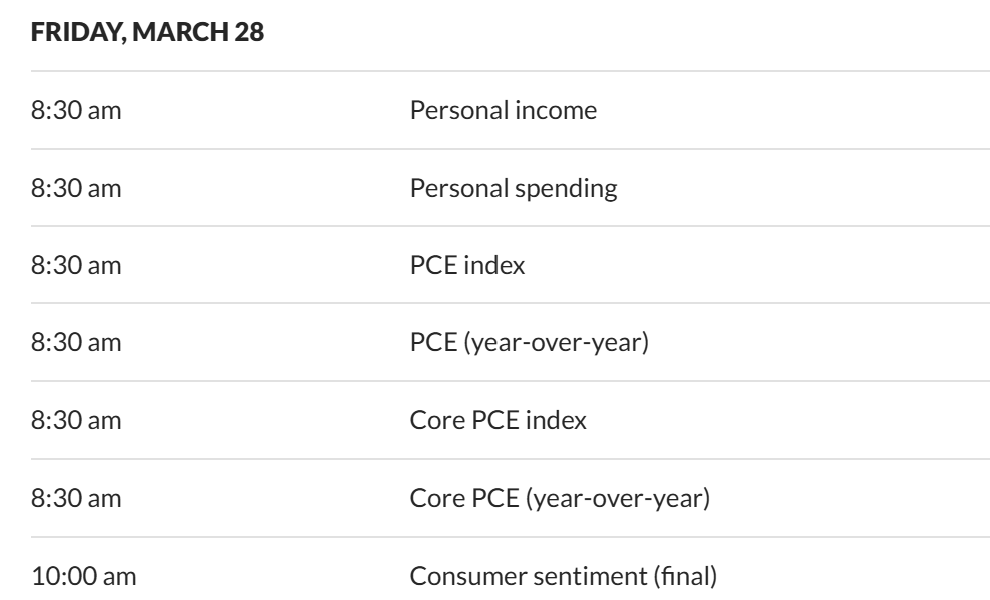Select the PCE index entry
Viewport: 990px width, 600px height.
467,265
